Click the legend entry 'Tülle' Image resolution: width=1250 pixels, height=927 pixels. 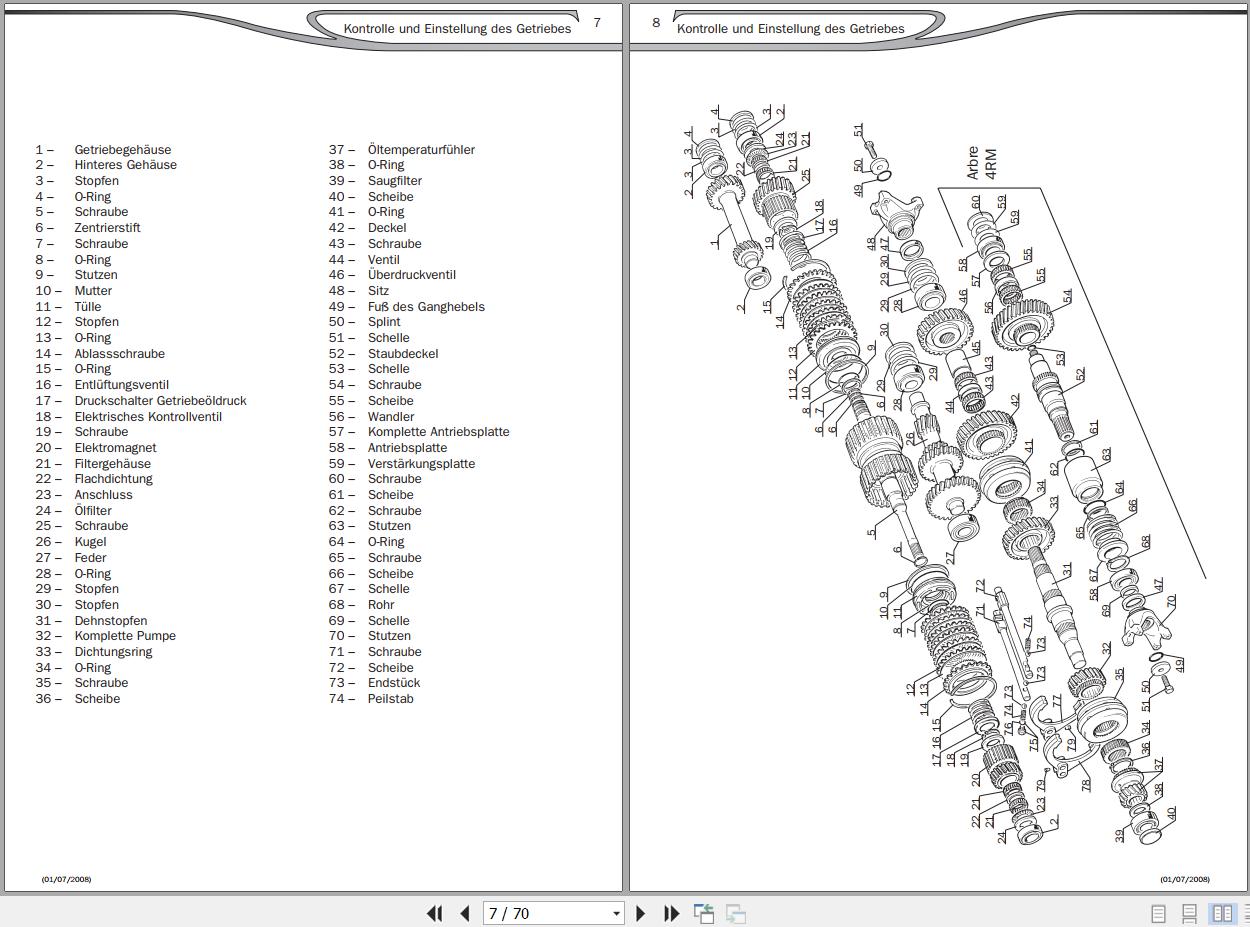pyautogui.click(x=88, y=307)
